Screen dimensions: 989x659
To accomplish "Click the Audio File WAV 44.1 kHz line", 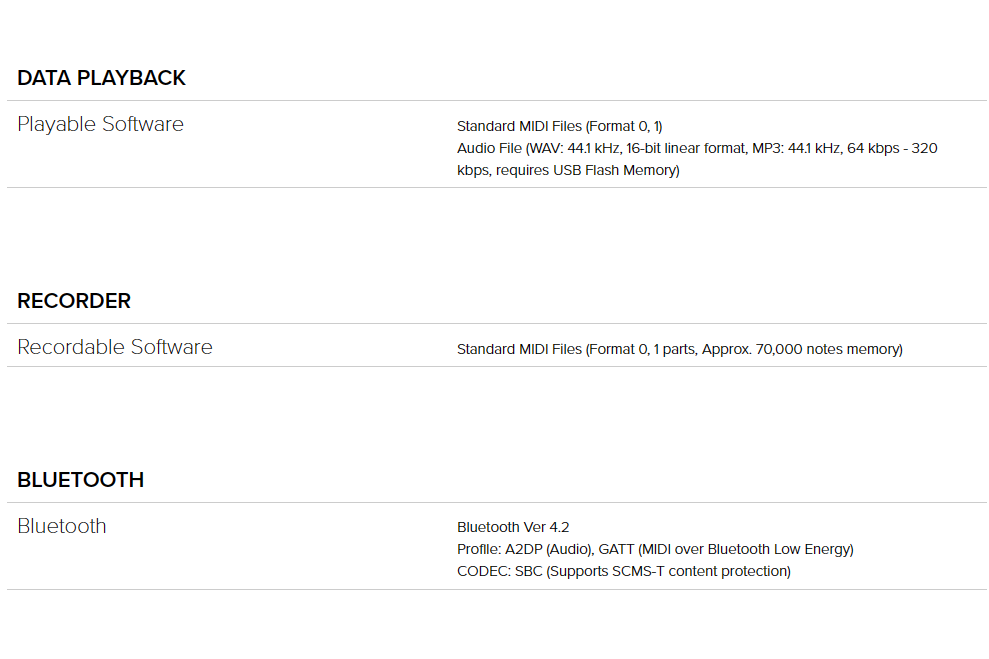I will [x=697, y=148].
